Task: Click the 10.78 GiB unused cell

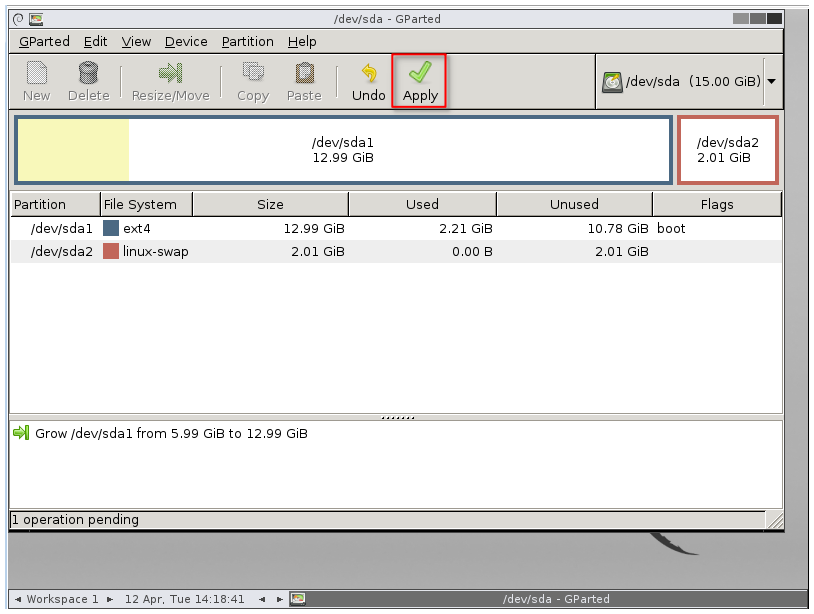Action: pyautogui.click(x=618, y=228)
